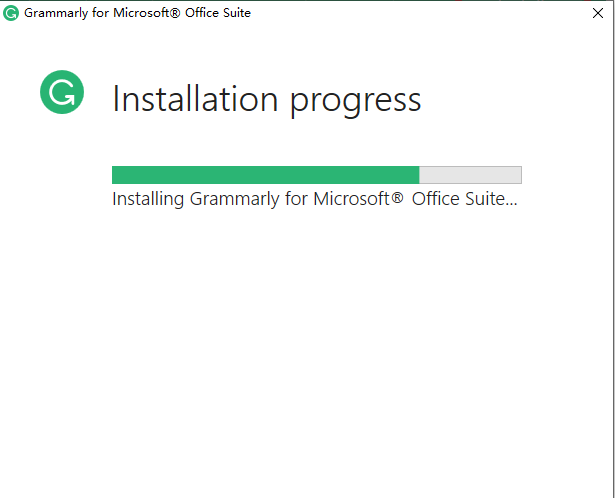Click "Microsoft" in the status line text

(351, 198)
